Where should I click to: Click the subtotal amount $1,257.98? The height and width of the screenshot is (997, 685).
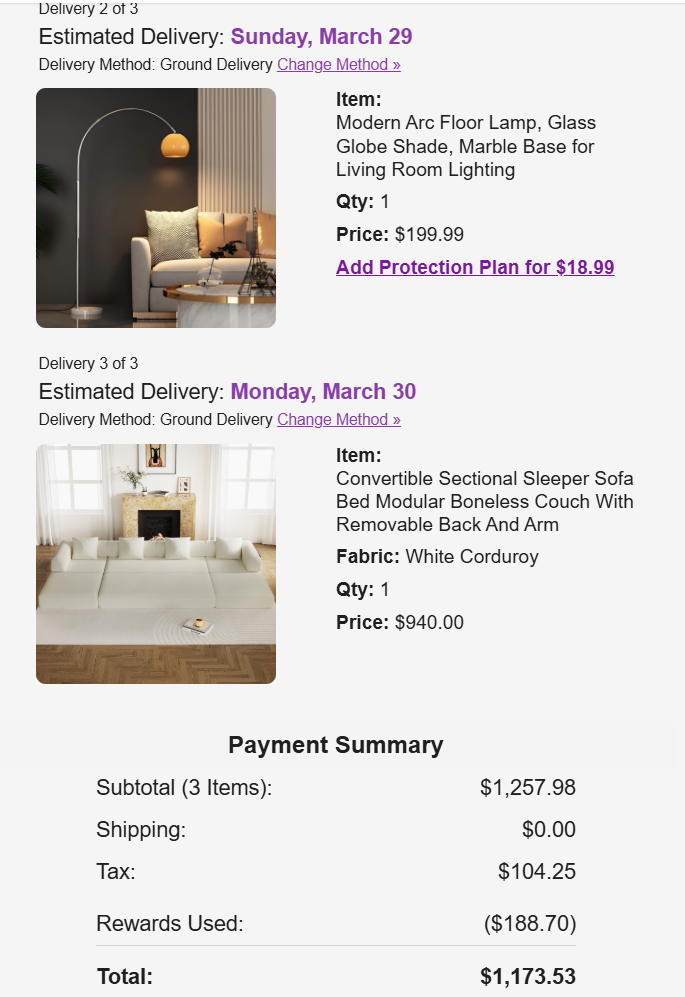[x=527, y=788]
